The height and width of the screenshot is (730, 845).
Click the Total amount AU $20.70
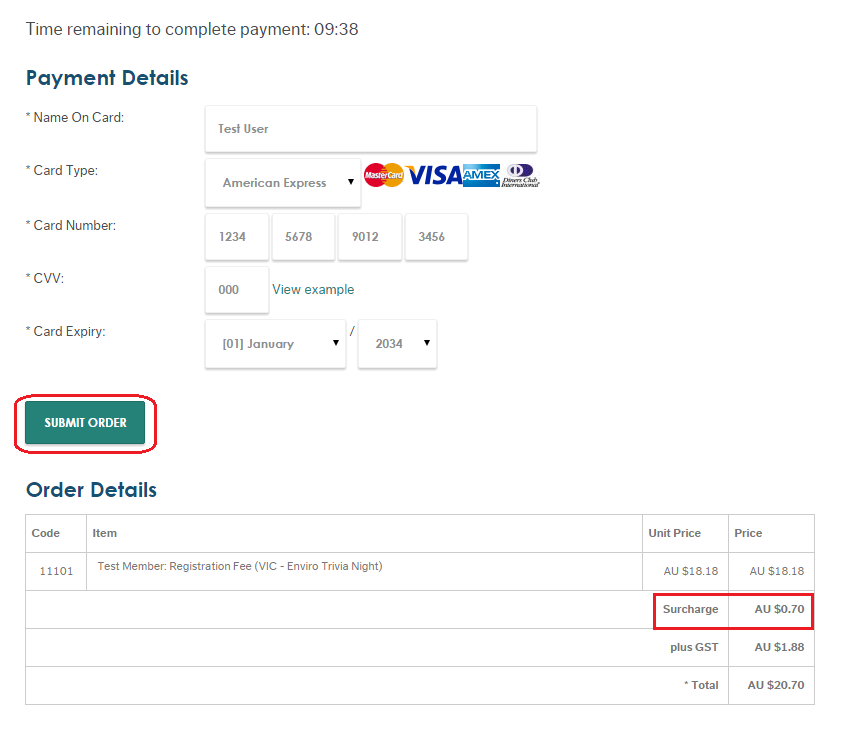tap(775, 686)
